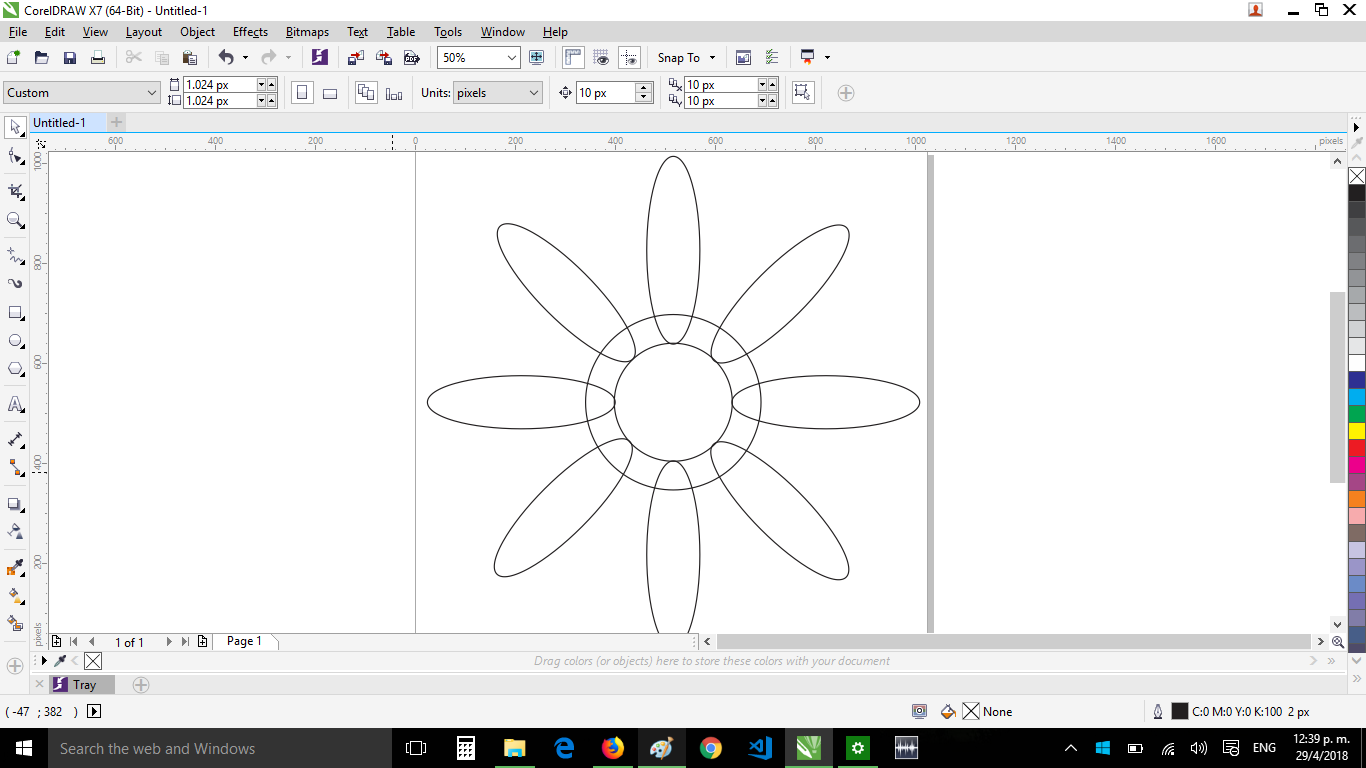1366x768 pixels.
Task: Open the Custom page size dropdown
Action: tap(152, 93)
